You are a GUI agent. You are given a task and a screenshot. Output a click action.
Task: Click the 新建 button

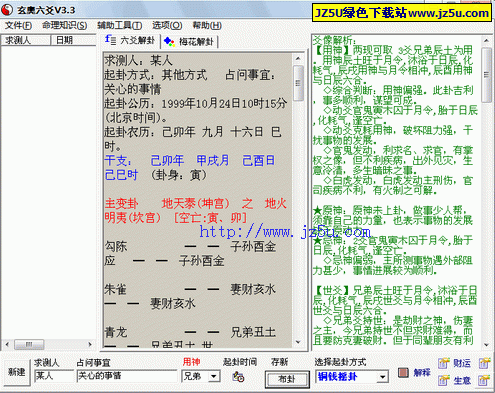click(17, 372)
